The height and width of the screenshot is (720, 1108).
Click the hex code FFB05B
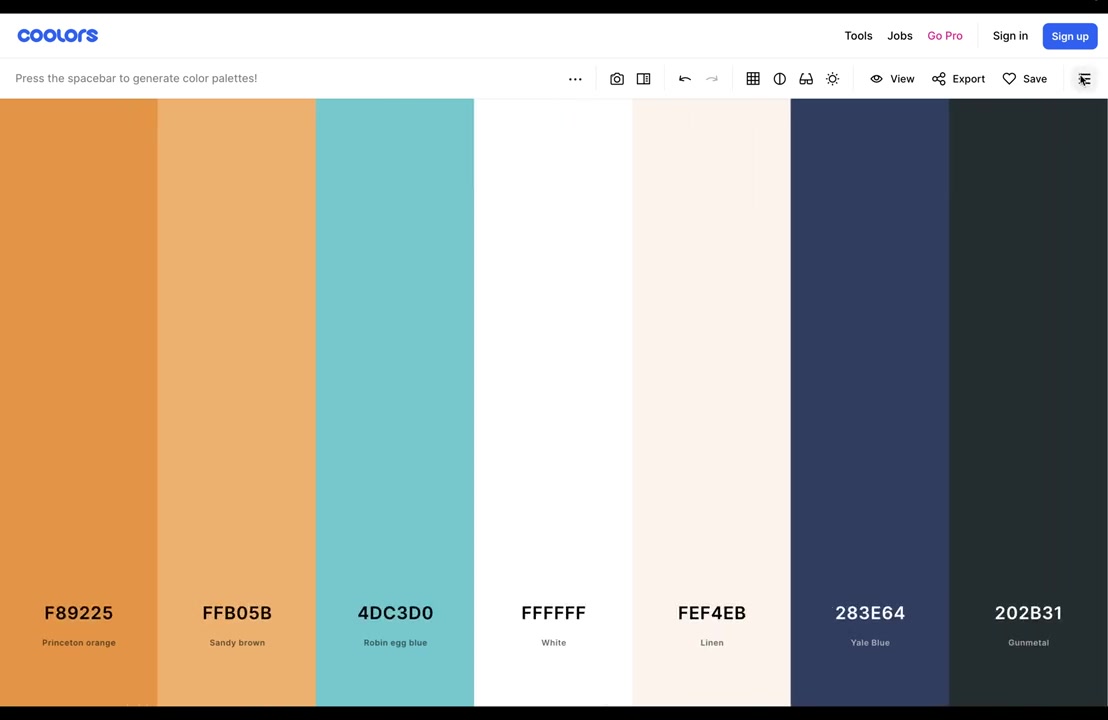tap(237, 613)
